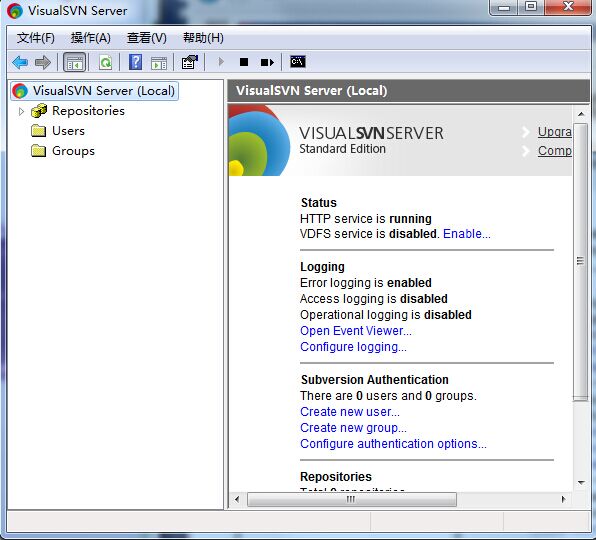Click the Repositories node icon

pos(39,111)
